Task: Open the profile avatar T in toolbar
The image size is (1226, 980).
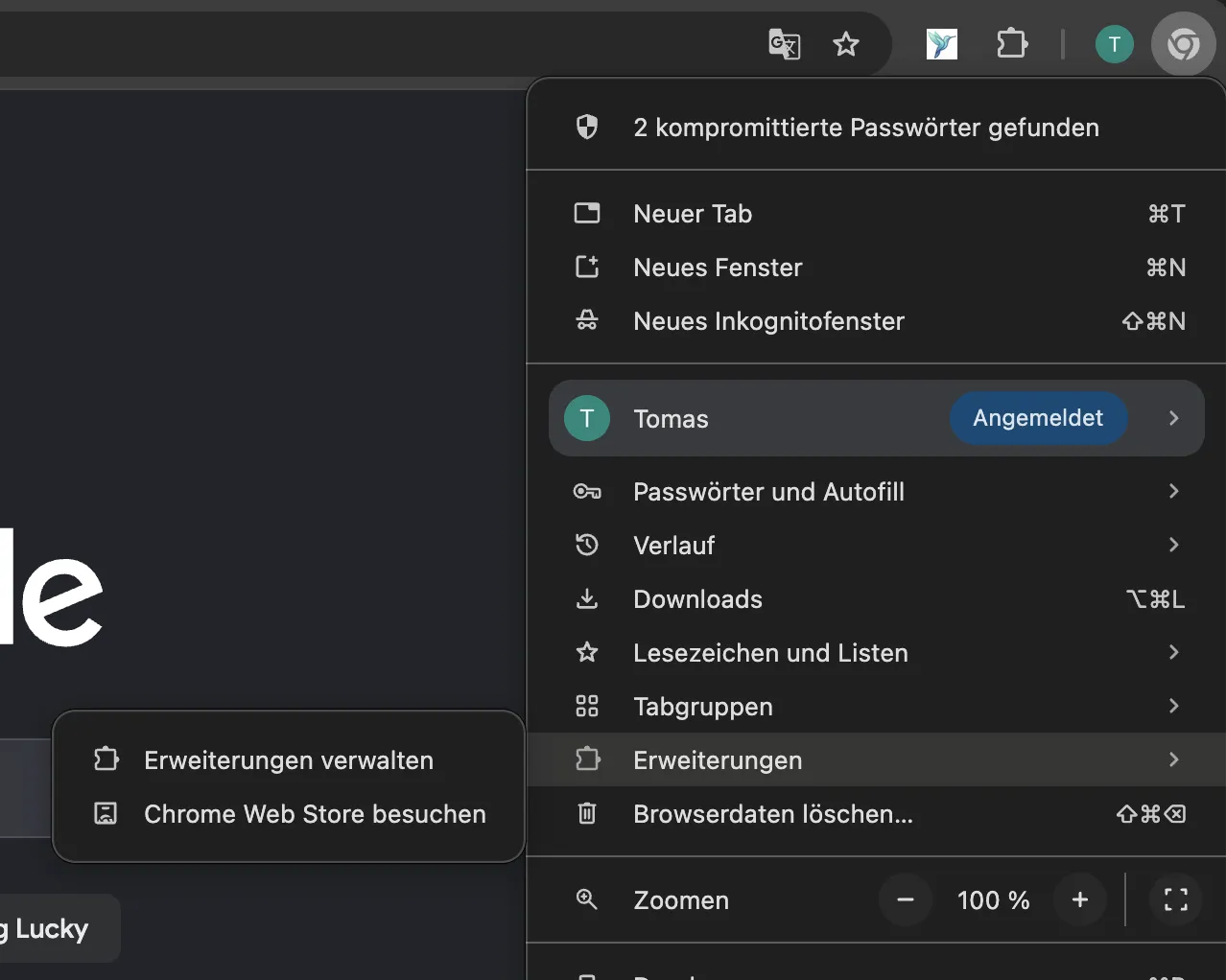Action: coord(1114,44)
